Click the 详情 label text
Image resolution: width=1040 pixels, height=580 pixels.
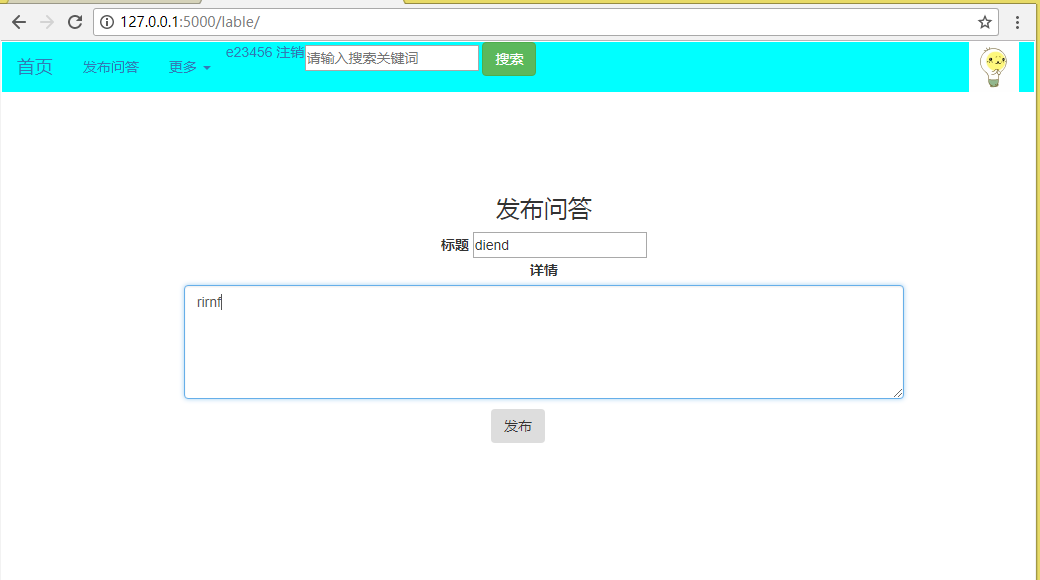tap(544, 270)
